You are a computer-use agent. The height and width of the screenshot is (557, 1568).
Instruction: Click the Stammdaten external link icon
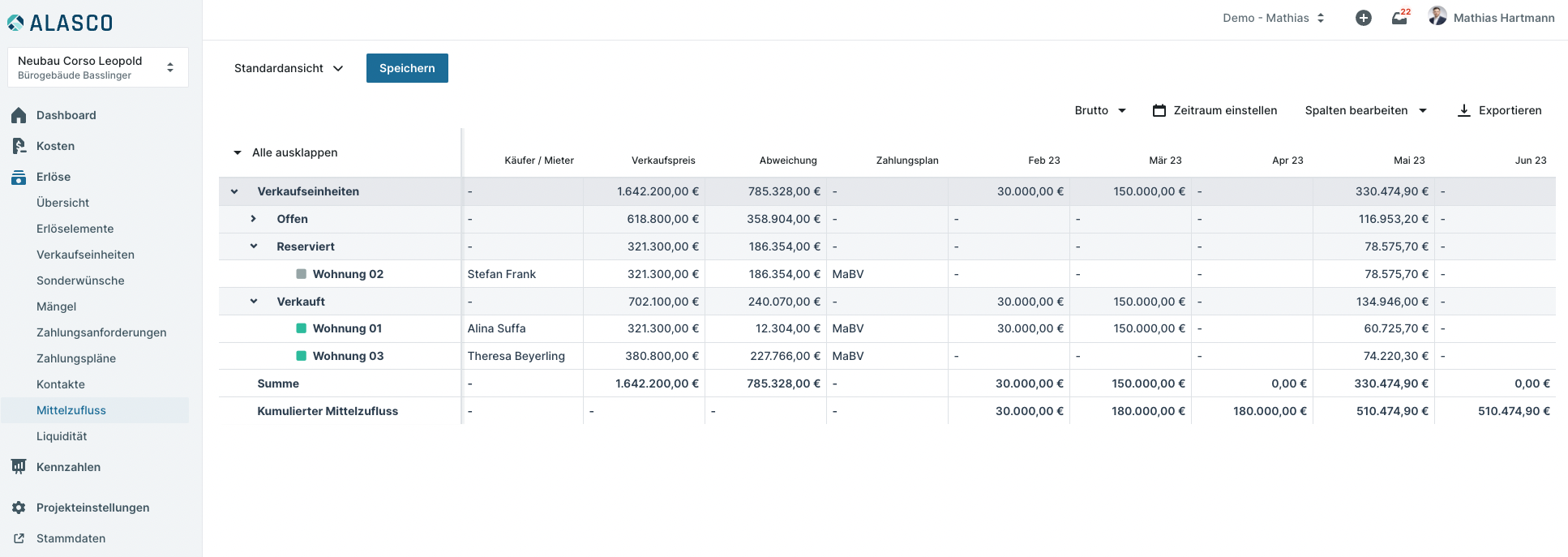pos(19,538)
